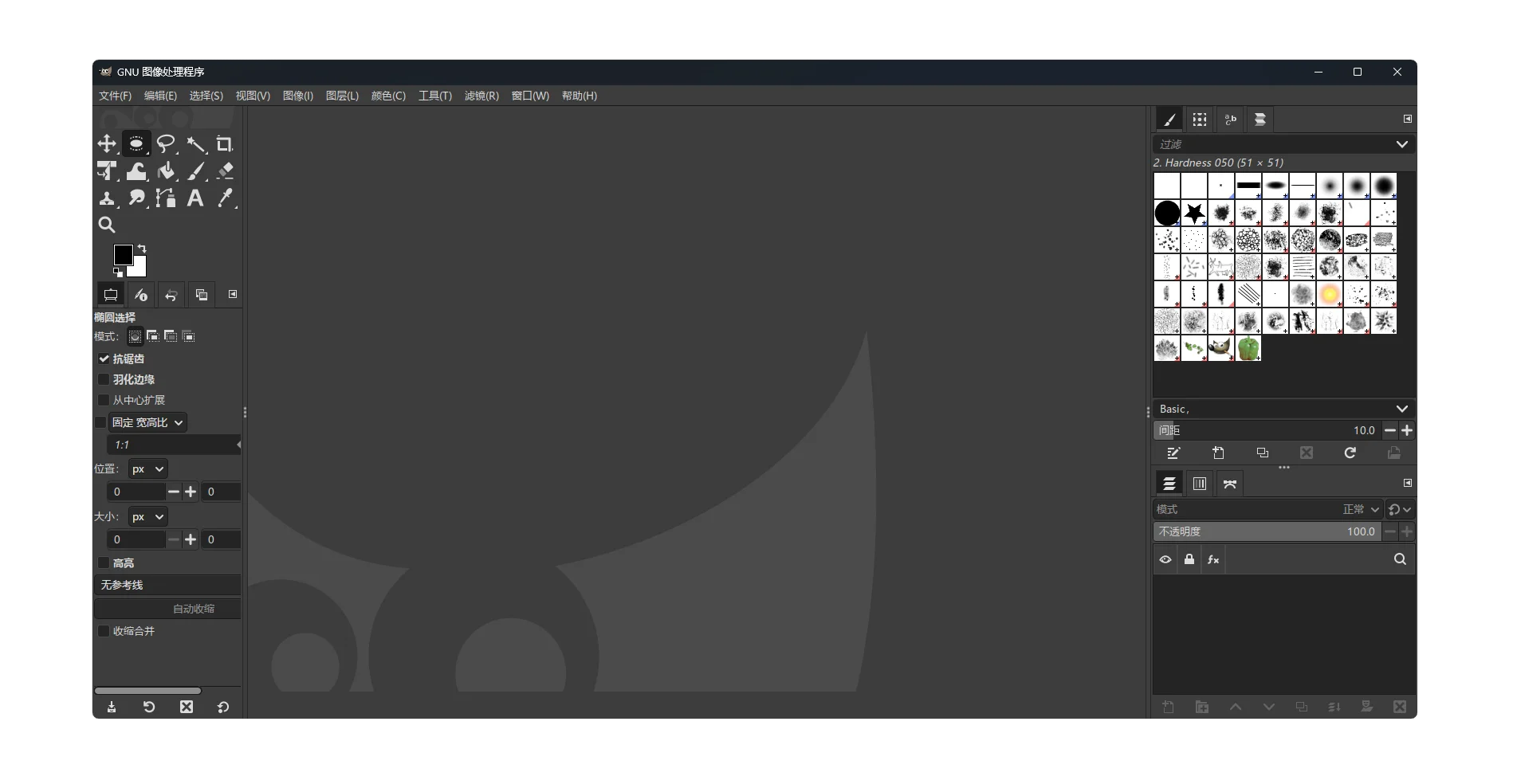Switch to the Device Status tab
This screenshot has height=784, width=1513.
point(141,295)
